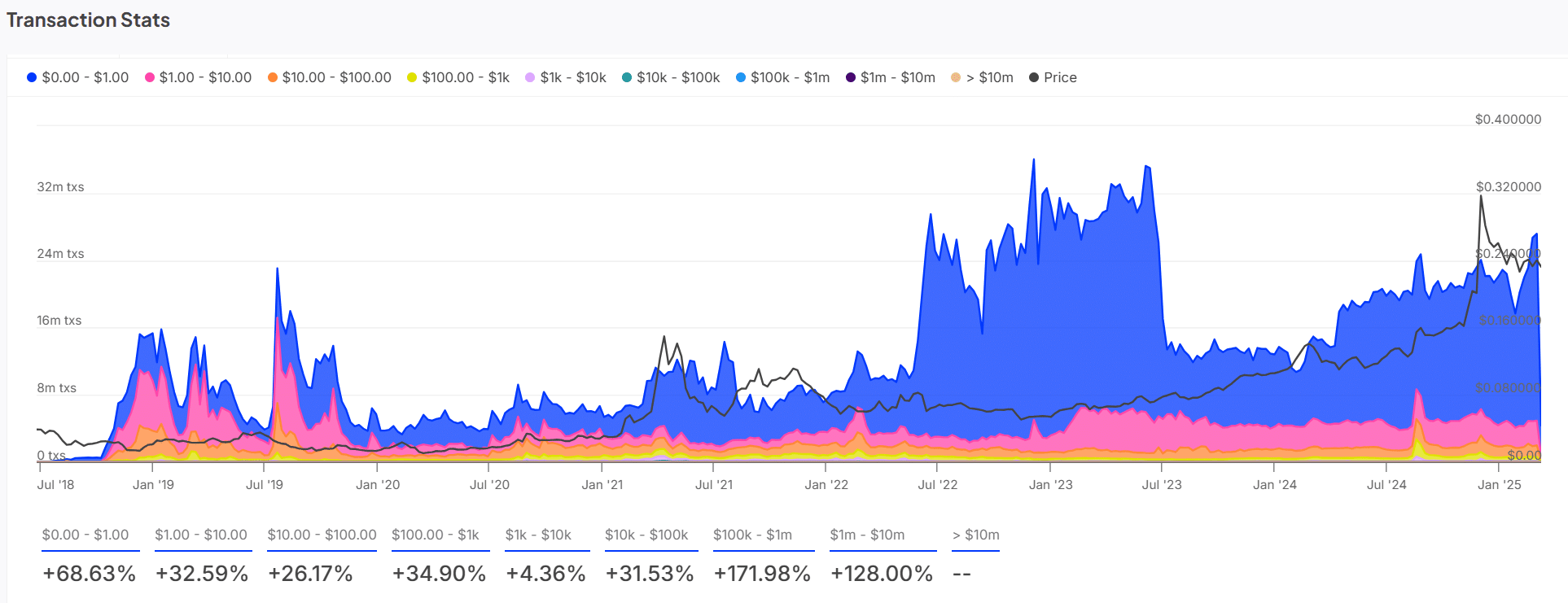Toggle the $10k - $100k legend entry
This screenshot has height=603, width=1568.
click(x=671, y=77)
